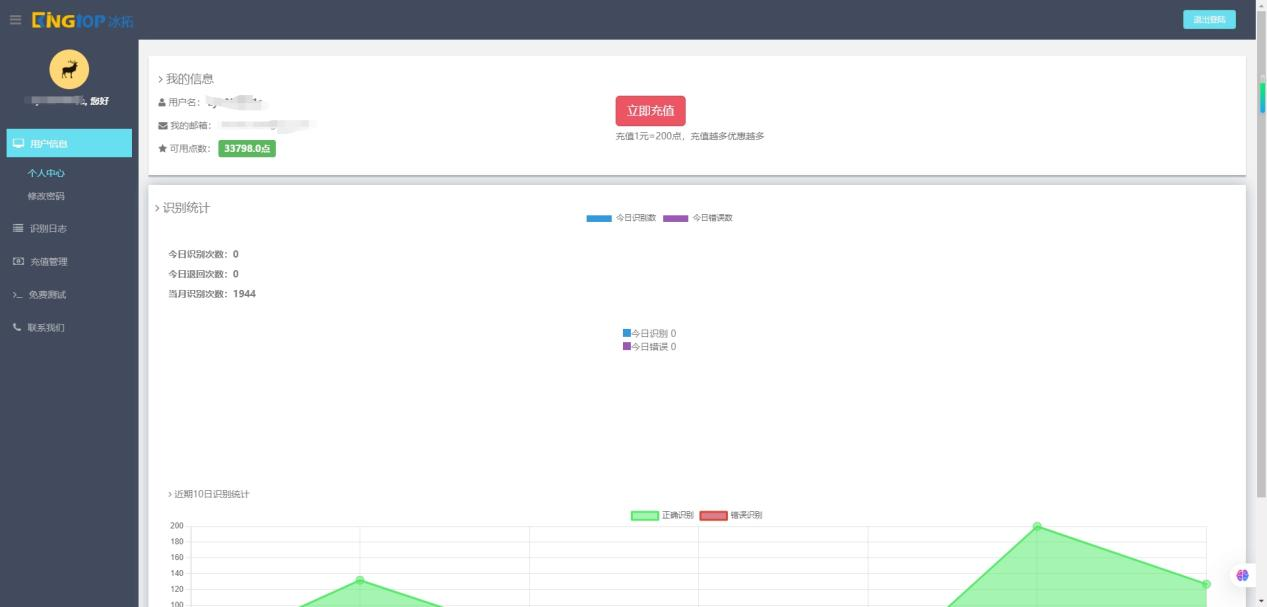The width and height of the screenshot is (1267, 607).
Task: Log out with the 退出登录 button
Action: point(1209,20)
